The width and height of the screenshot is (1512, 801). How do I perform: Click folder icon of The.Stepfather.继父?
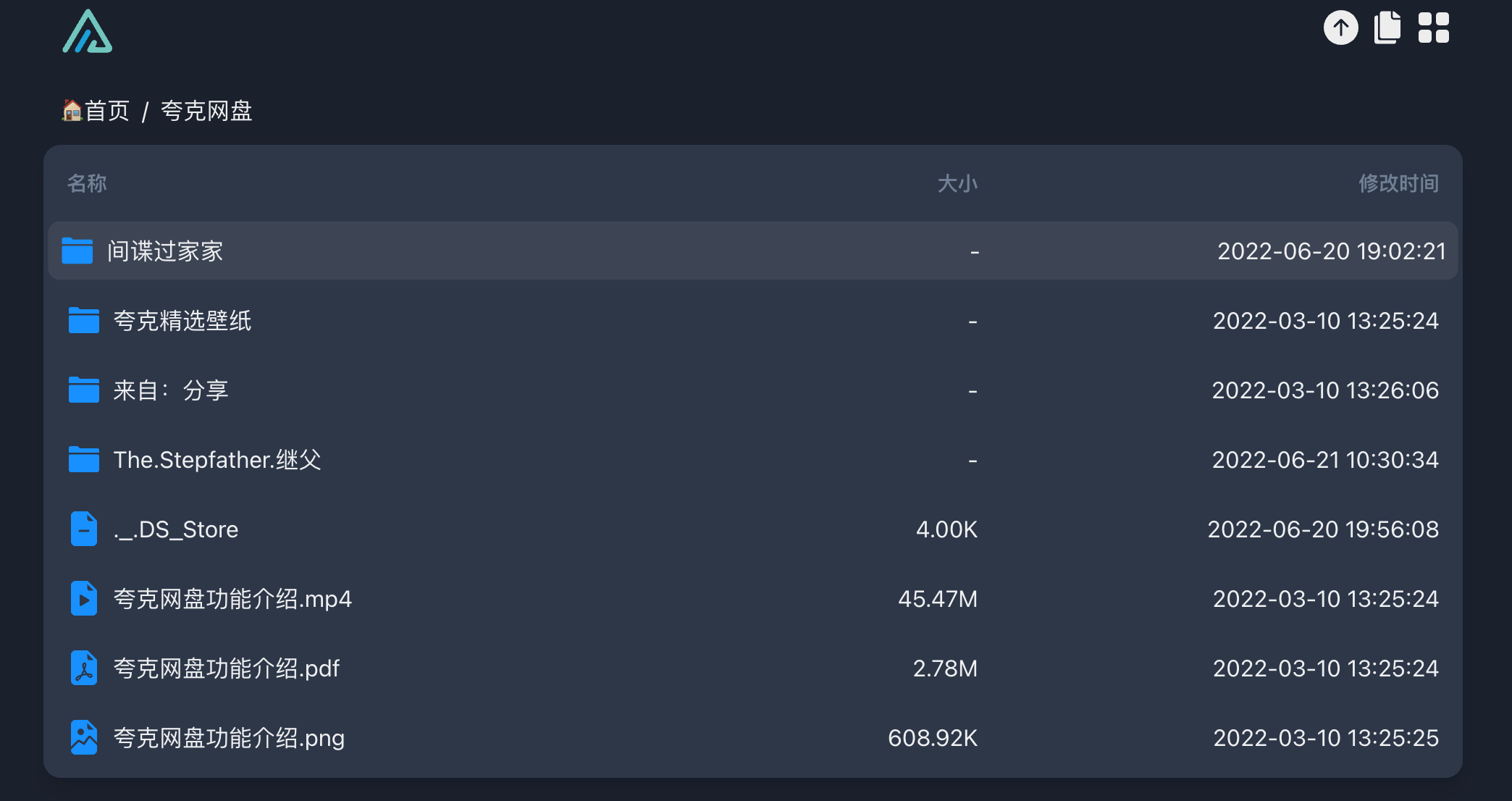pos(84,459)
